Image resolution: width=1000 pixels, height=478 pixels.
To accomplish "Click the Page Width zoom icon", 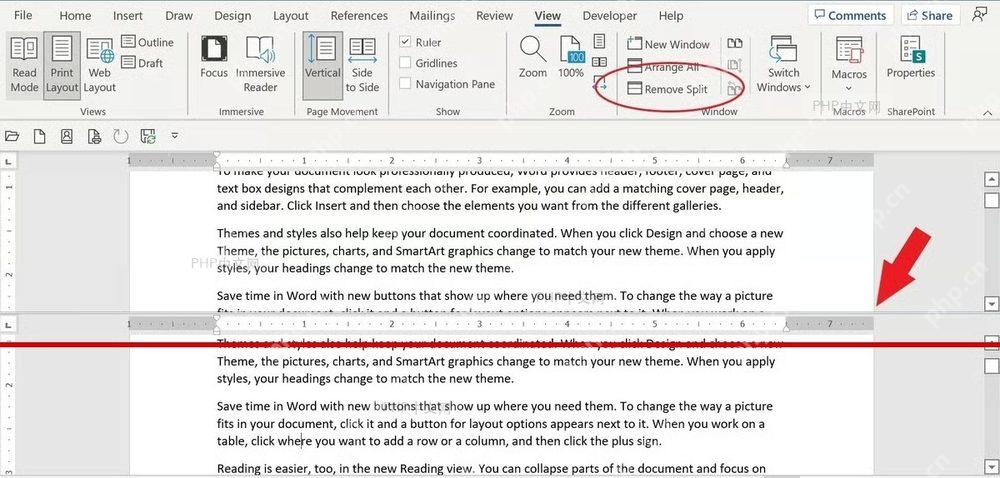I will 599,82.
